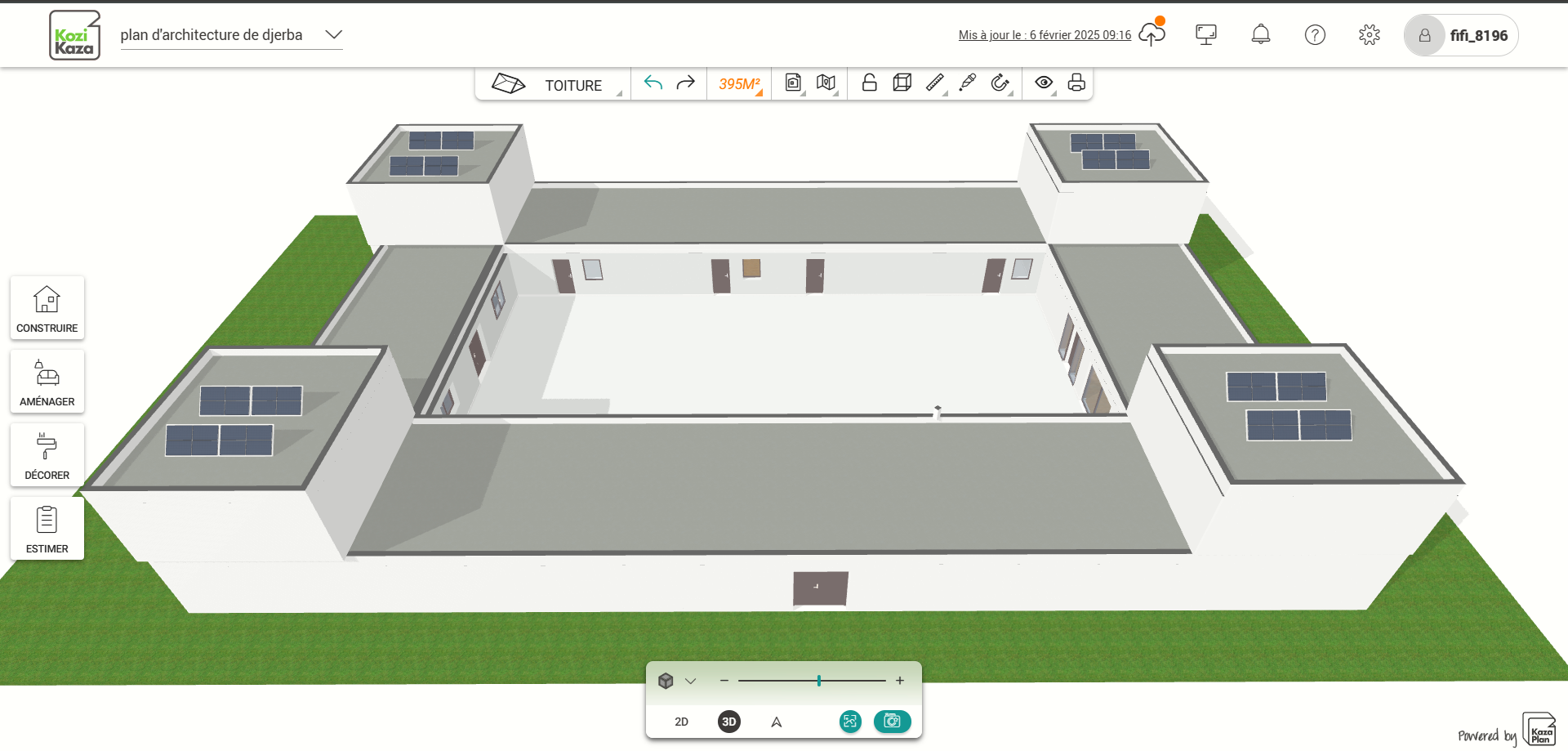
Task: Click the printer icon
Action: coord(1076,83)
